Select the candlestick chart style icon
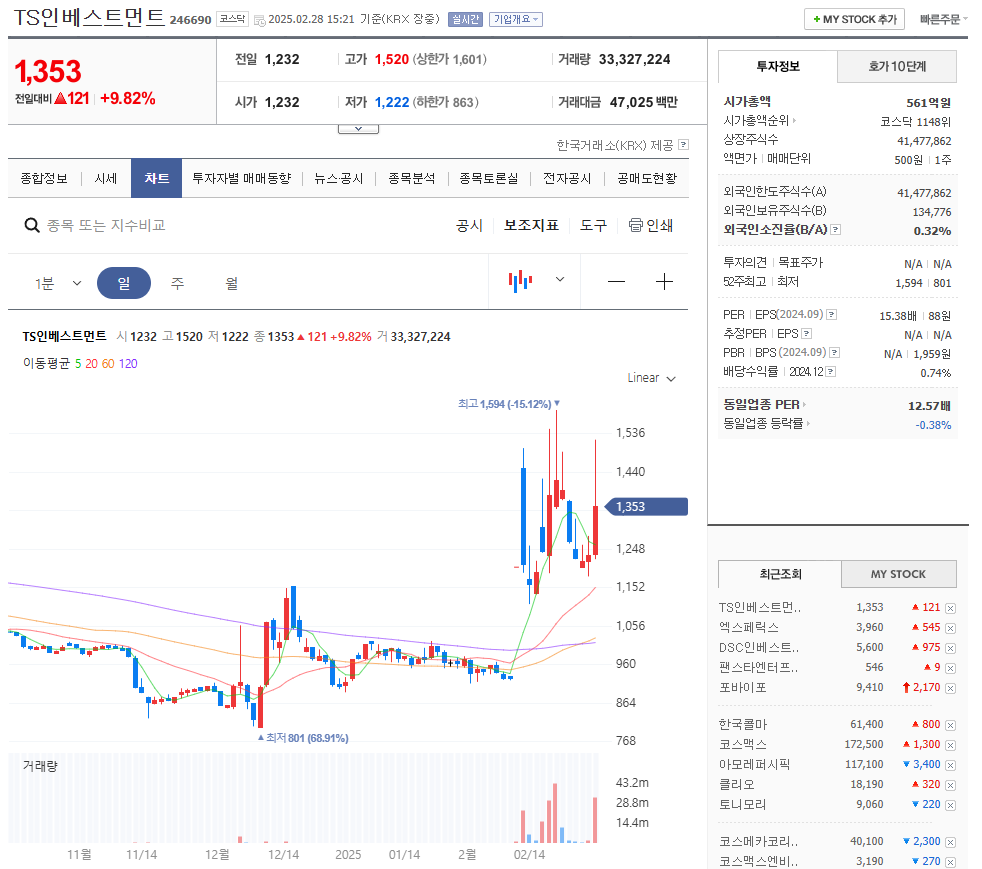 coord(519,282)
